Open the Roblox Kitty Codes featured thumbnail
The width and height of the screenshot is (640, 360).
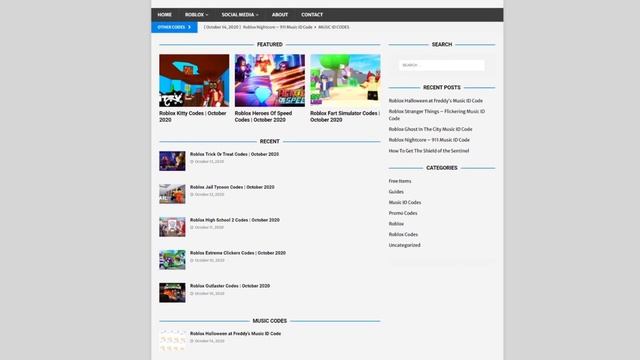[194, 80]
